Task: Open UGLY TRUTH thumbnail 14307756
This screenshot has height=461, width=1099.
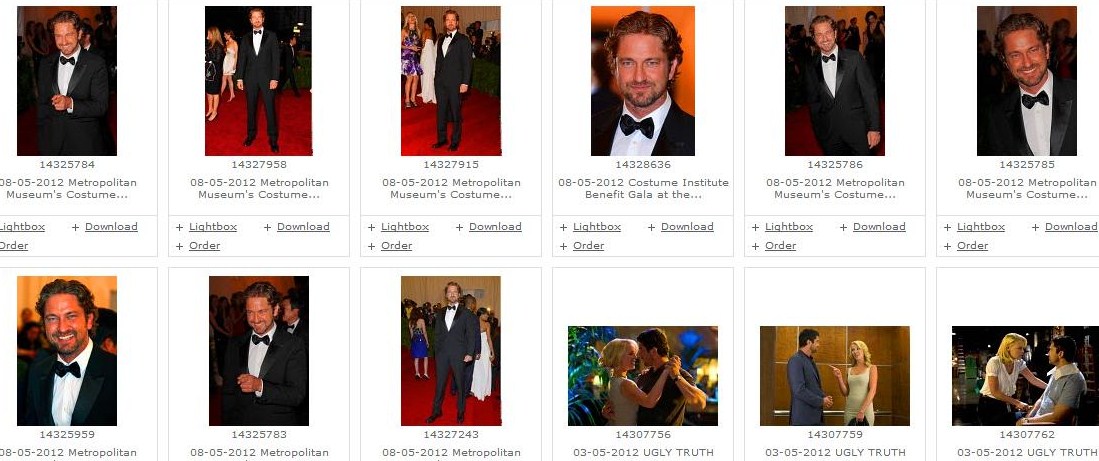Action: [x=643, y=376]
